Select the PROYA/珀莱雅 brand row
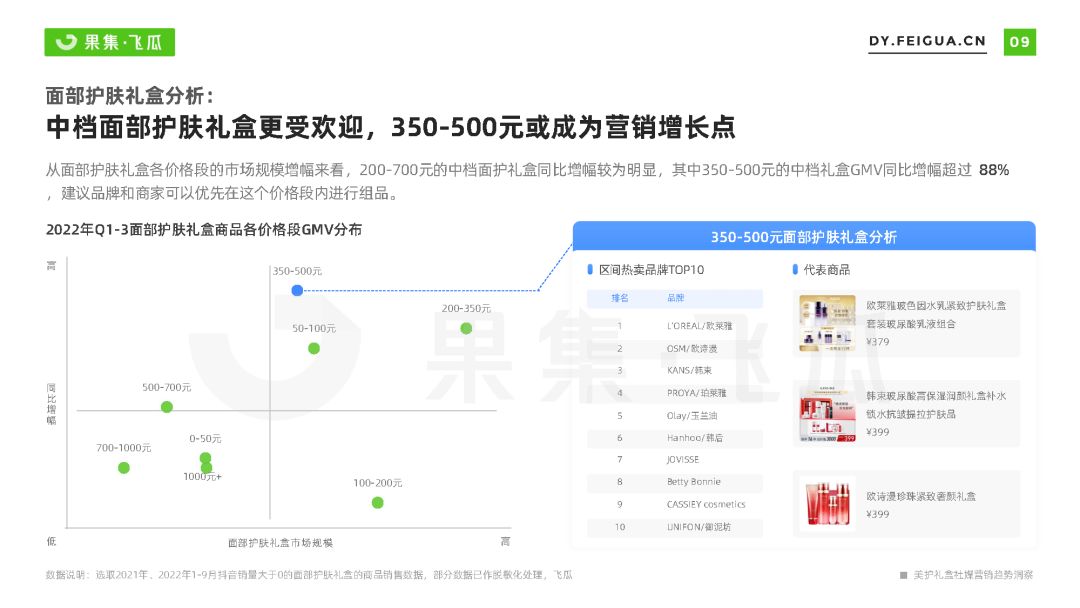1080x608 pixels. [675, 393]
